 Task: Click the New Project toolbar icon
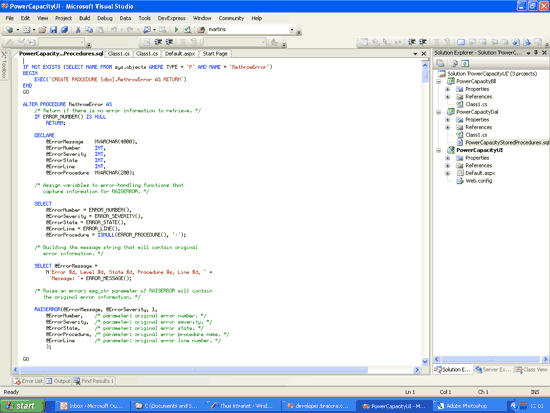(x=10, y=30)
